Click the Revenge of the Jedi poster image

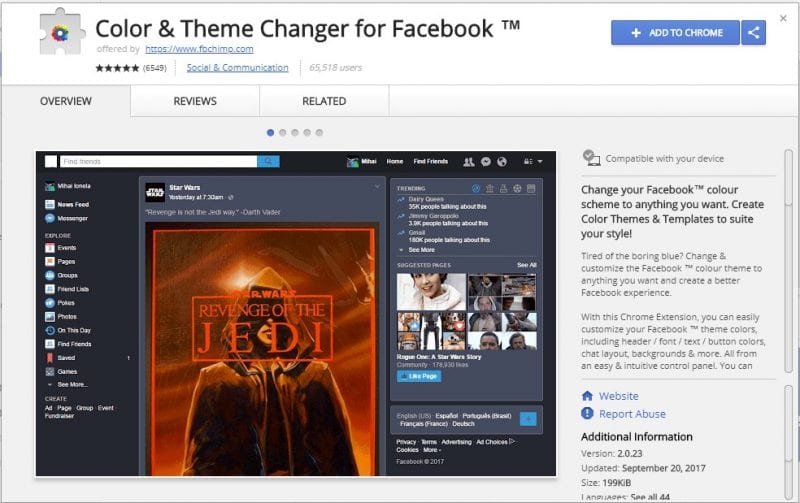pos(262,340)
